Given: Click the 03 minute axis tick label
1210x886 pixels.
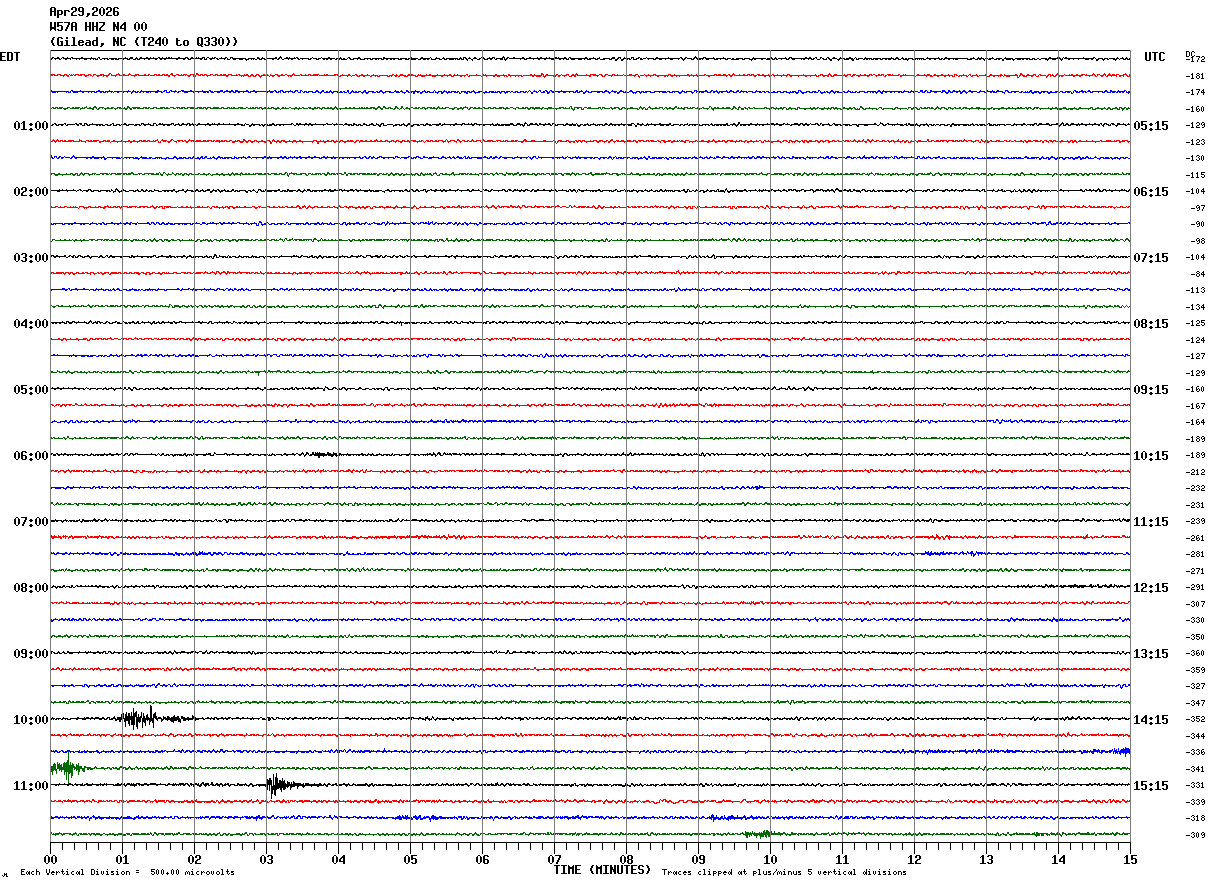Looking at the screenshot, I should [x=266, y=859].
